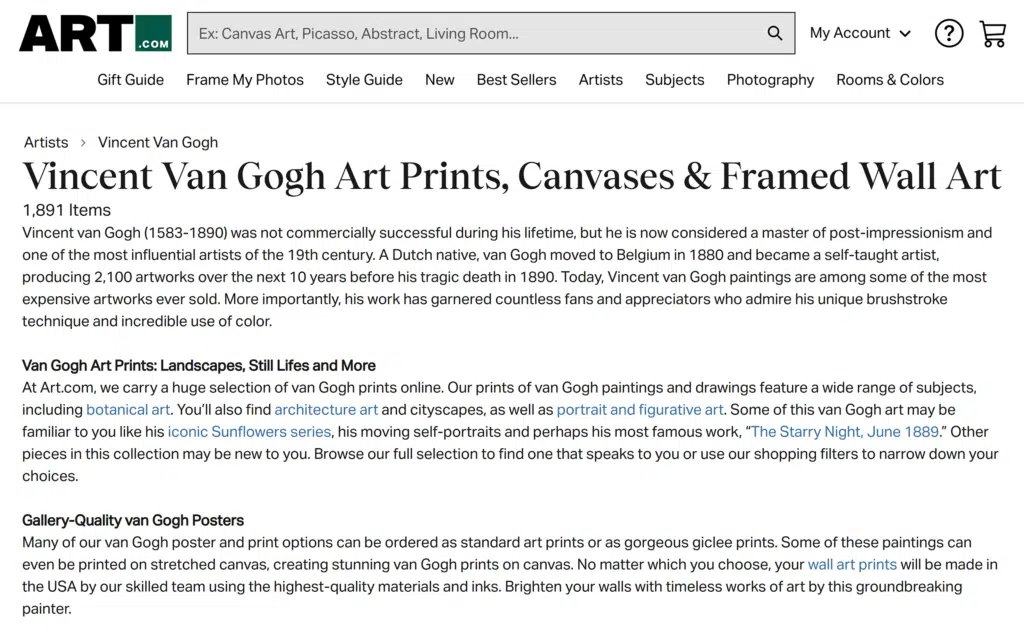Open the Photography menu item
Screen dimensions: 1024x637
[770, 80]
